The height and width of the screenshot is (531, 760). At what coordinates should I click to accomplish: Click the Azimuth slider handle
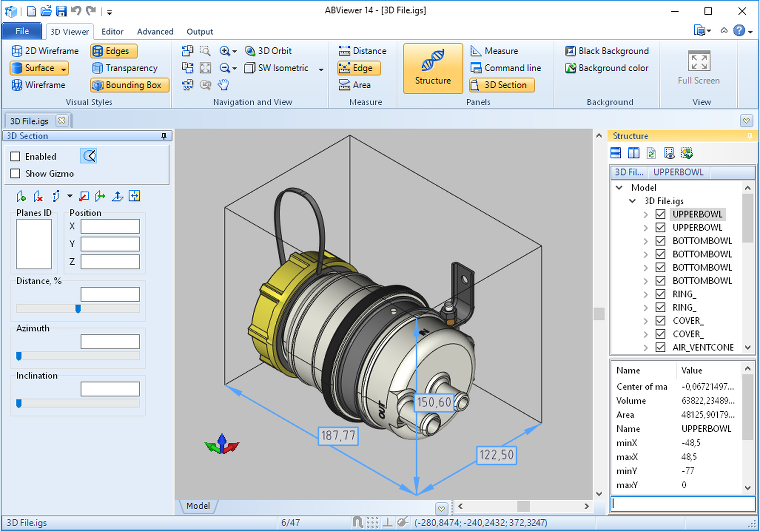pyautogui.click(x=19, y=356)
